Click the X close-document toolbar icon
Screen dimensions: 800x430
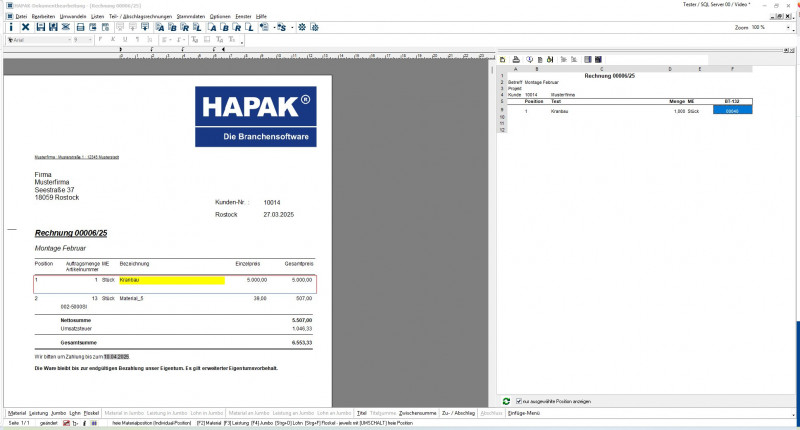pos(26,28)
